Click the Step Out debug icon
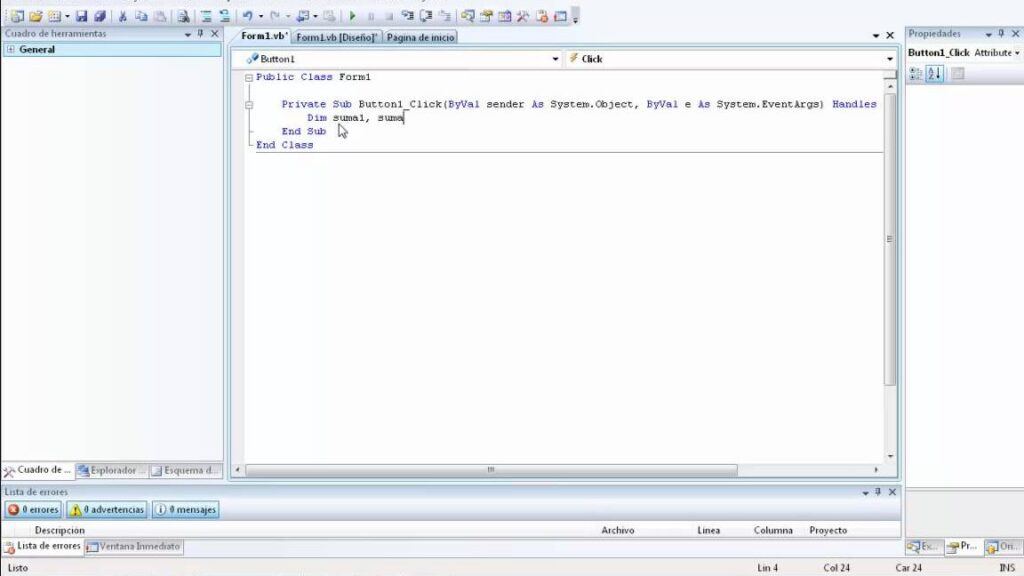Screen dimensions: 1024x576 pyautogui.click(x=445, y=16)
